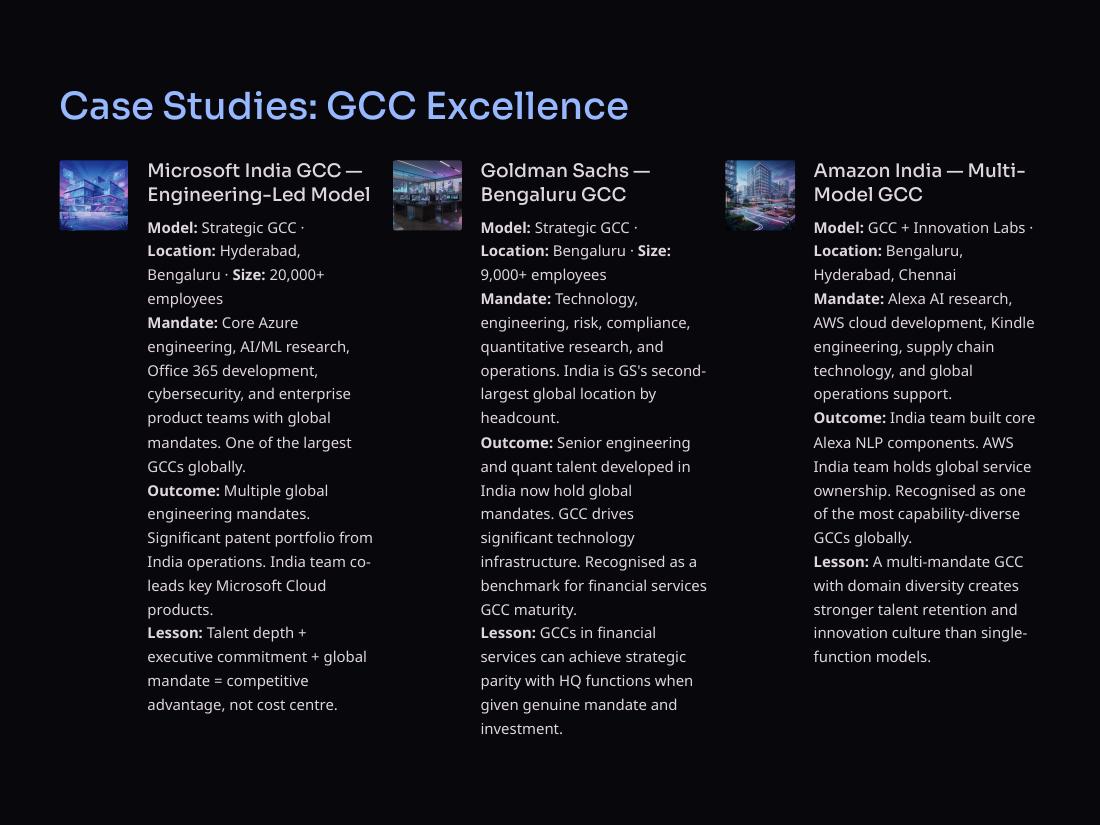The width and height of the screenshot is (1100, 825).
Task: Click '9,000+ employees' in Goldman Sachs card
Action: point(544,275)
